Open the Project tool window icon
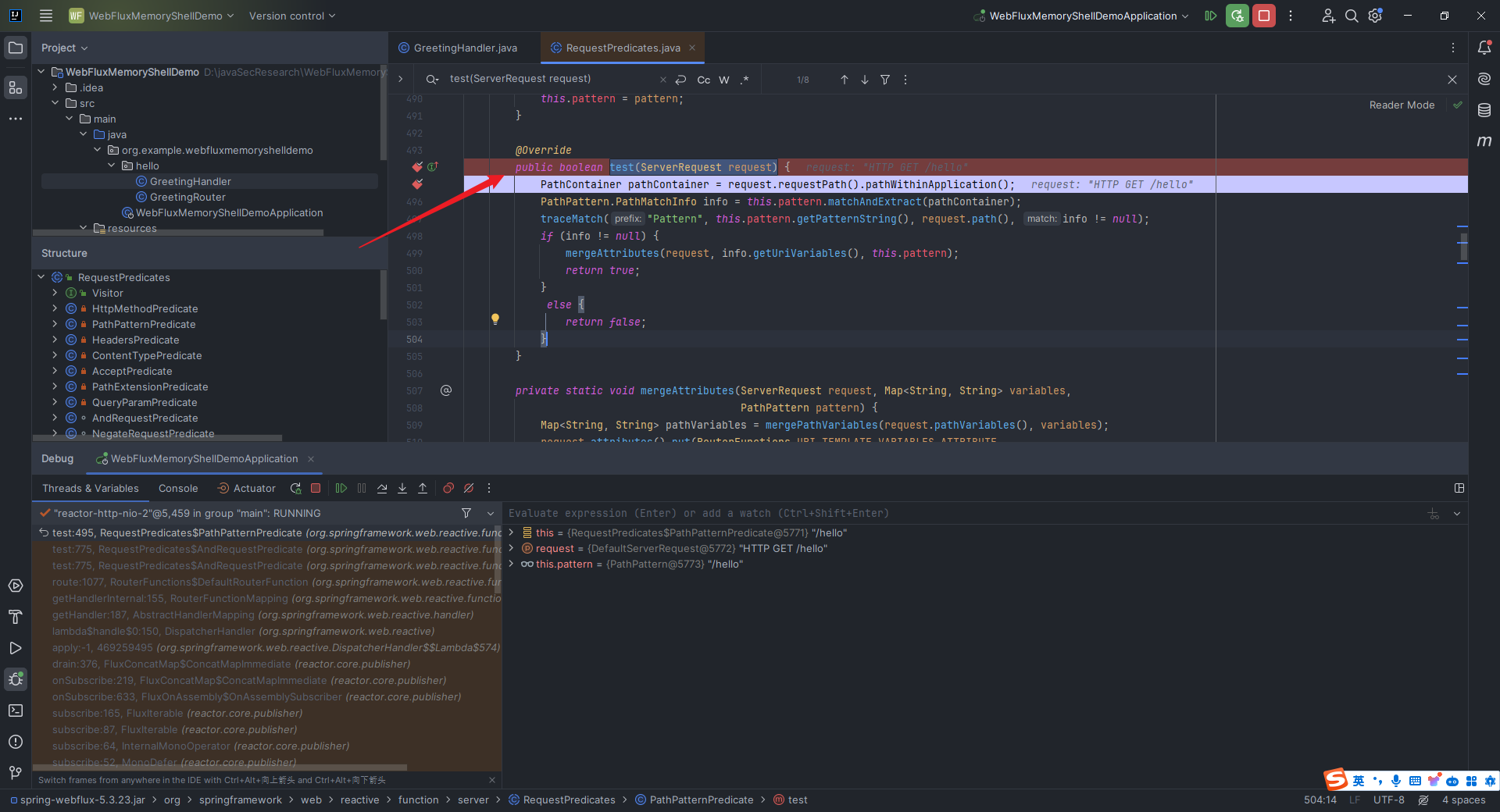Screen dimensions: 1500x812 point(16,48)
